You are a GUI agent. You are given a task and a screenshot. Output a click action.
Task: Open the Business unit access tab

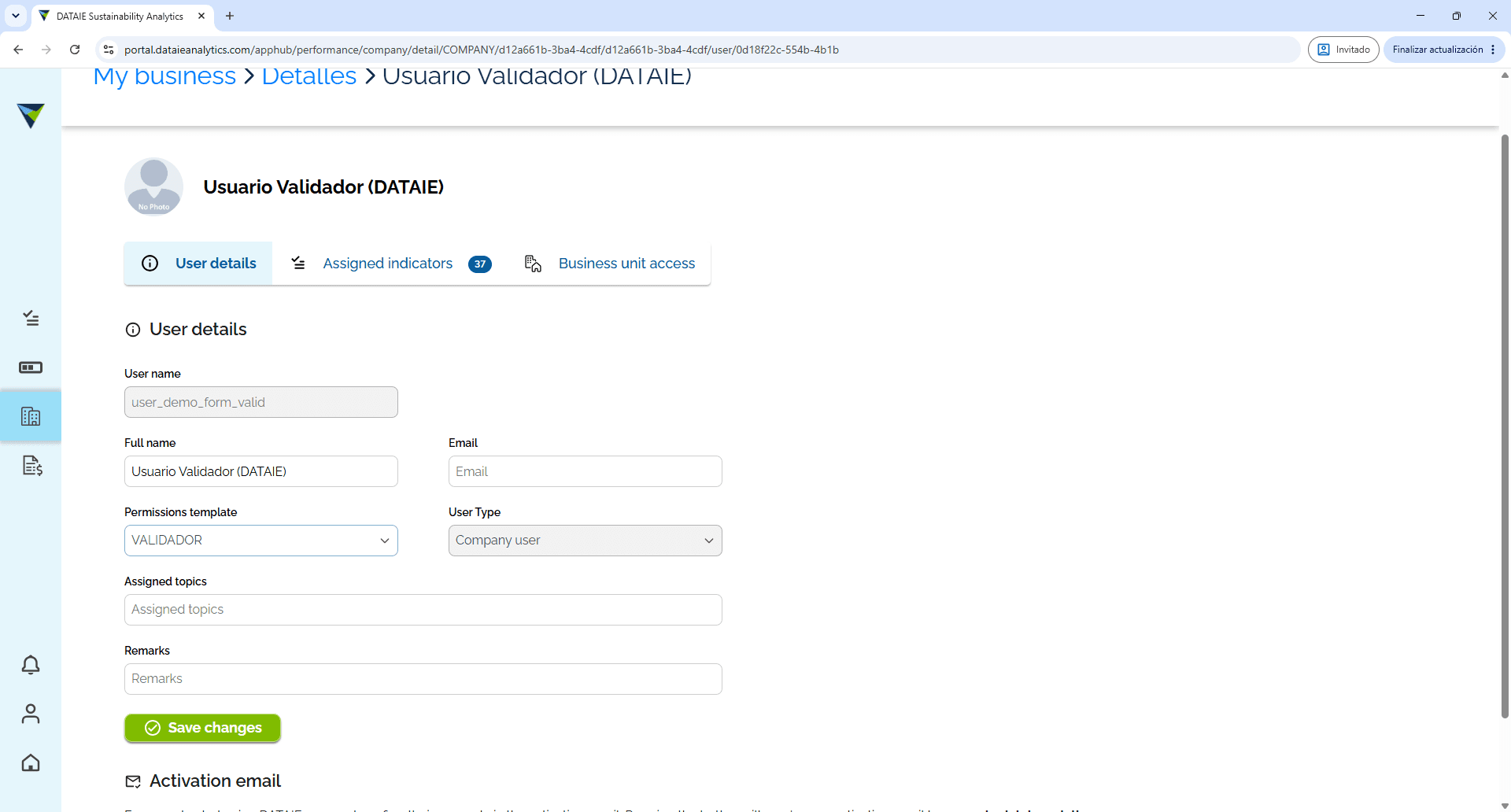[x=610, y=264]
